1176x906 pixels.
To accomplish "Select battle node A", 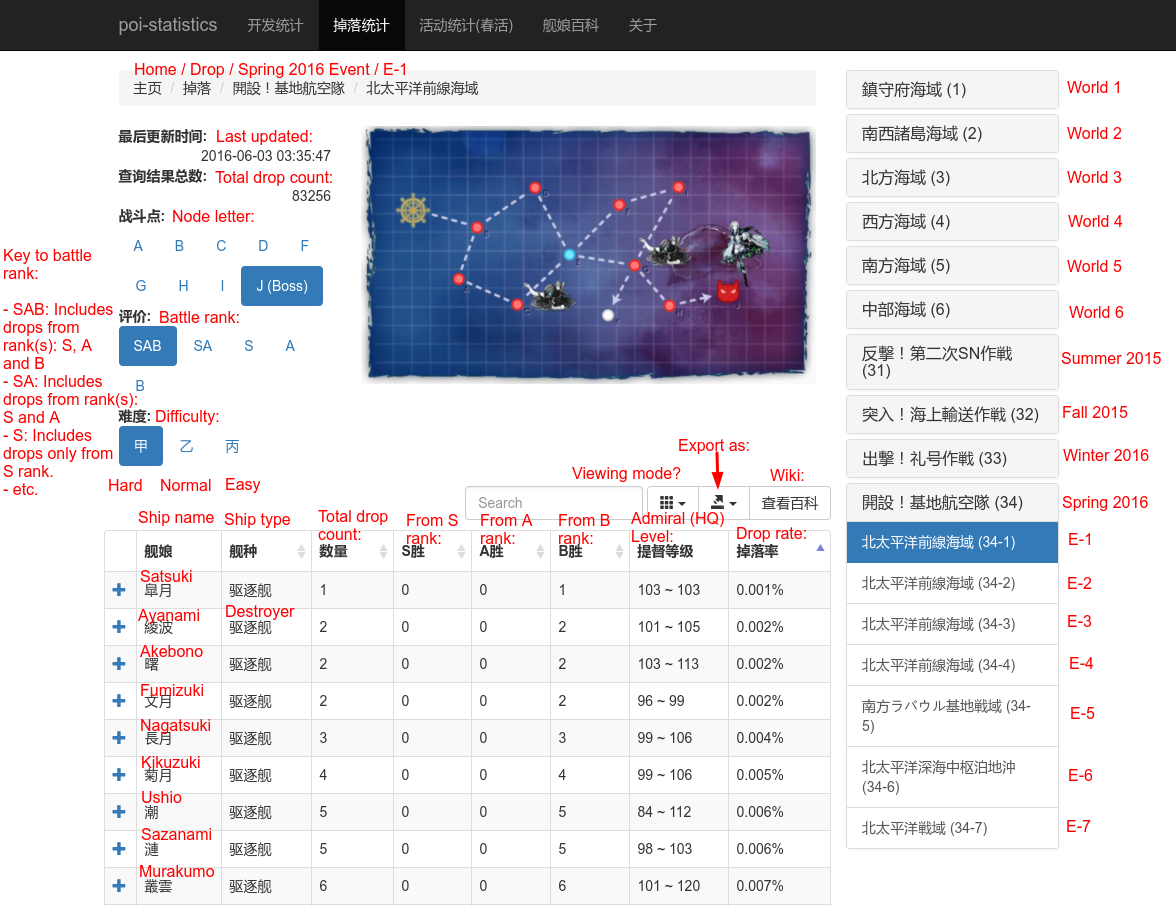I will tap(138, 246).
